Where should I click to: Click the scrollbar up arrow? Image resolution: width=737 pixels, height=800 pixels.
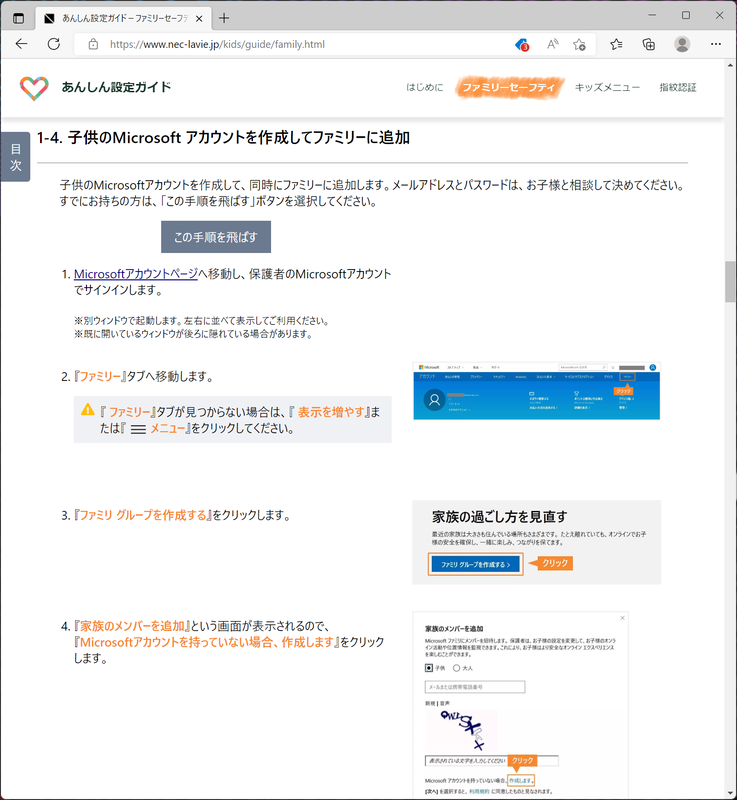tap(730, 65)
